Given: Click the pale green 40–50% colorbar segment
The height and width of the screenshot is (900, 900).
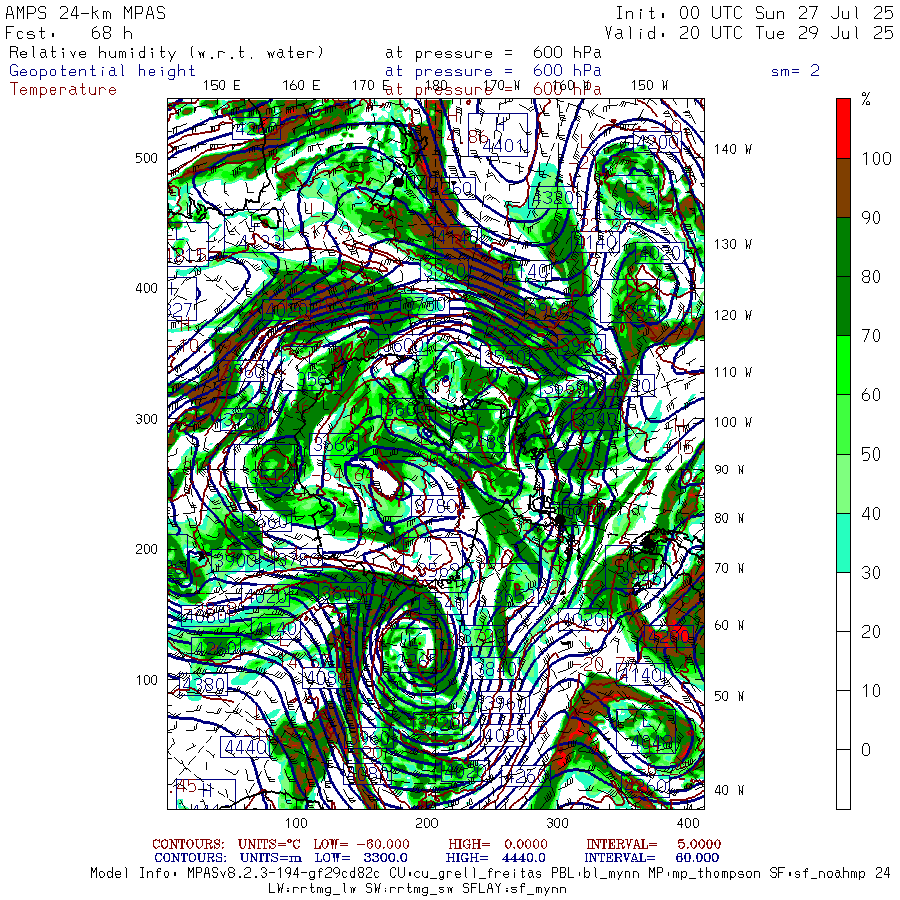Looking at the screenshot, I should point(843,483).
